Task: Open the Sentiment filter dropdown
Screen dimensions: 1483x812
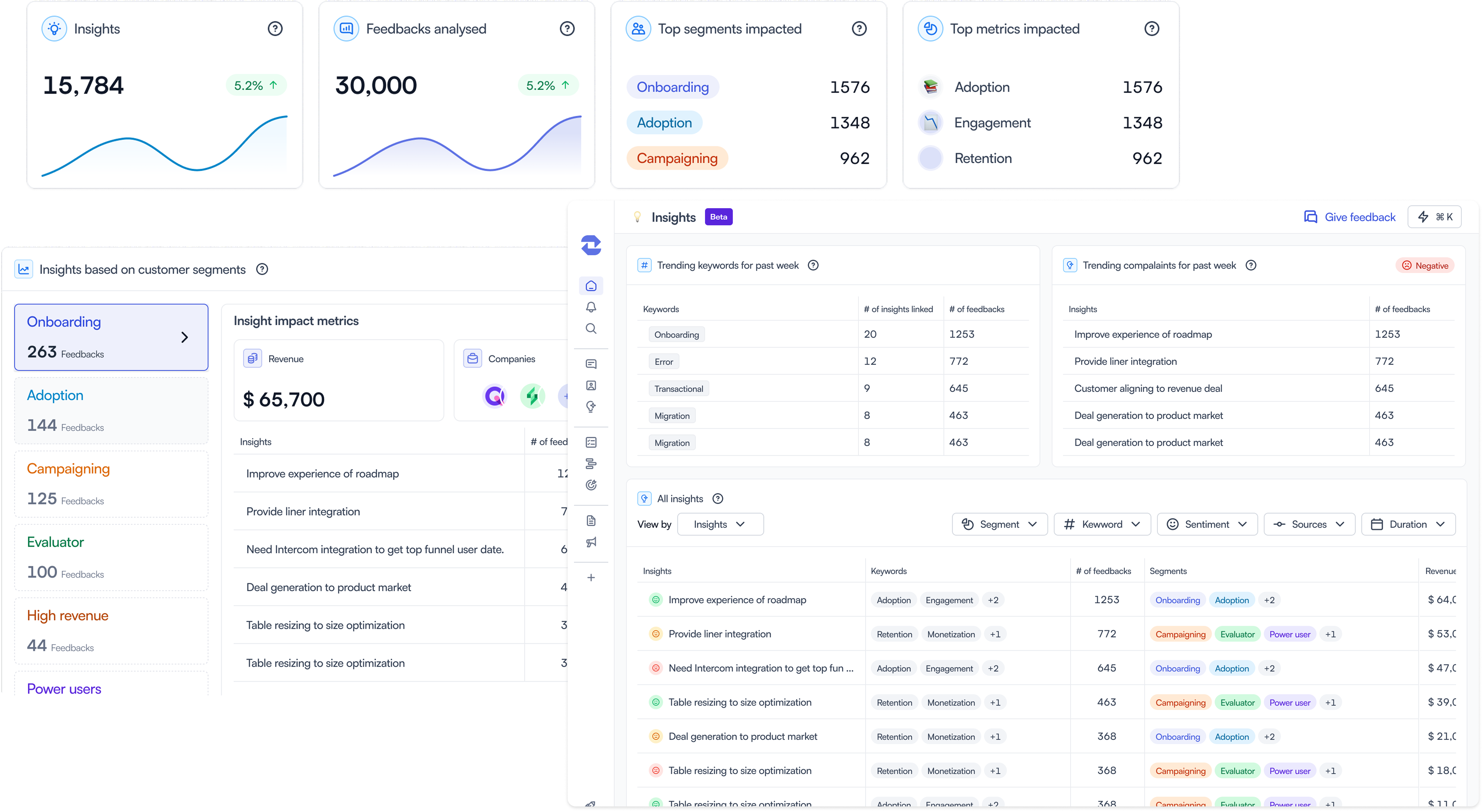Action: 1207,524
